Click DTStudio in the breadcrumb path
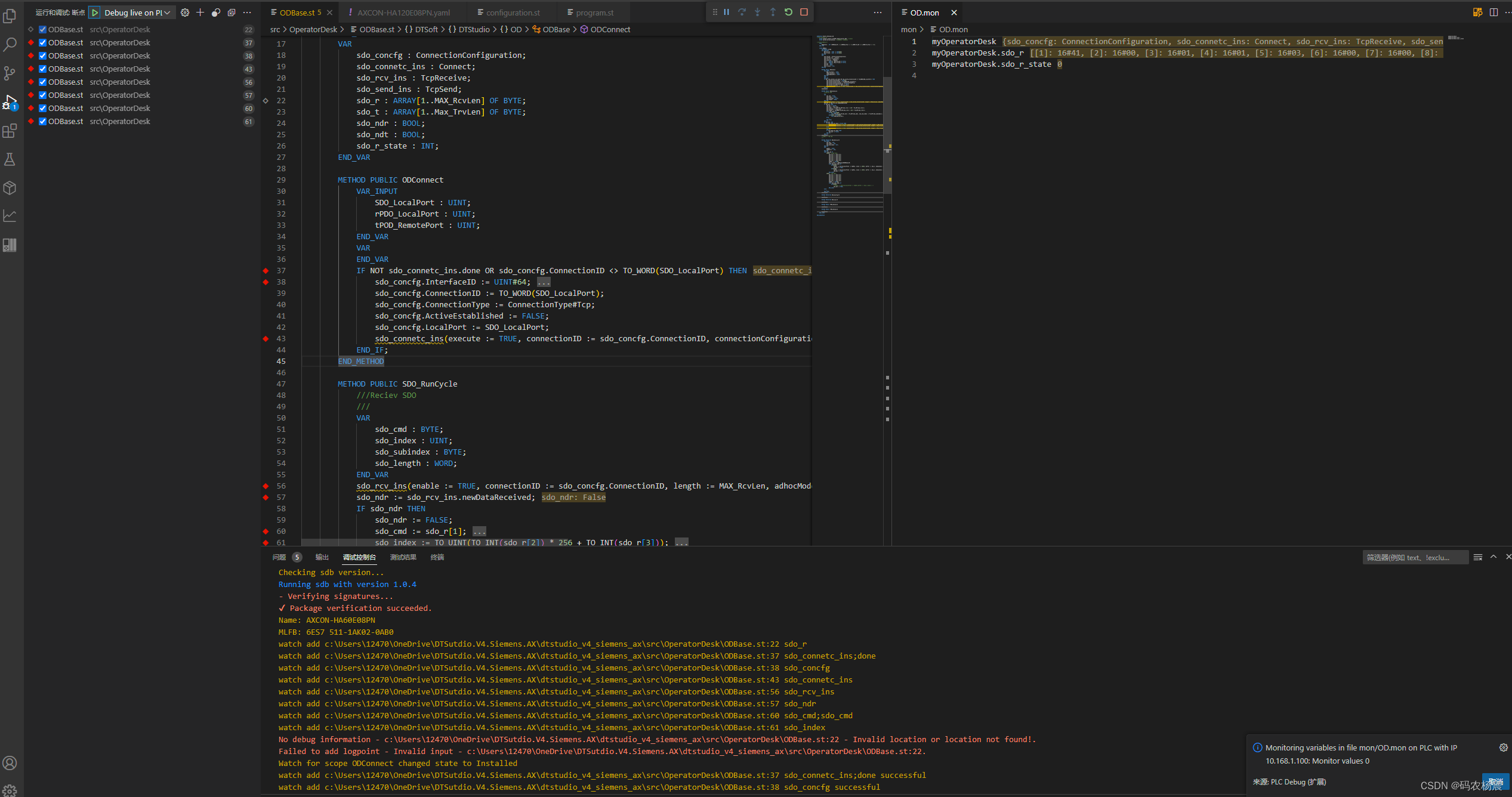The image size is (1512, 797). pyautogui.click(x=474, y=29)
